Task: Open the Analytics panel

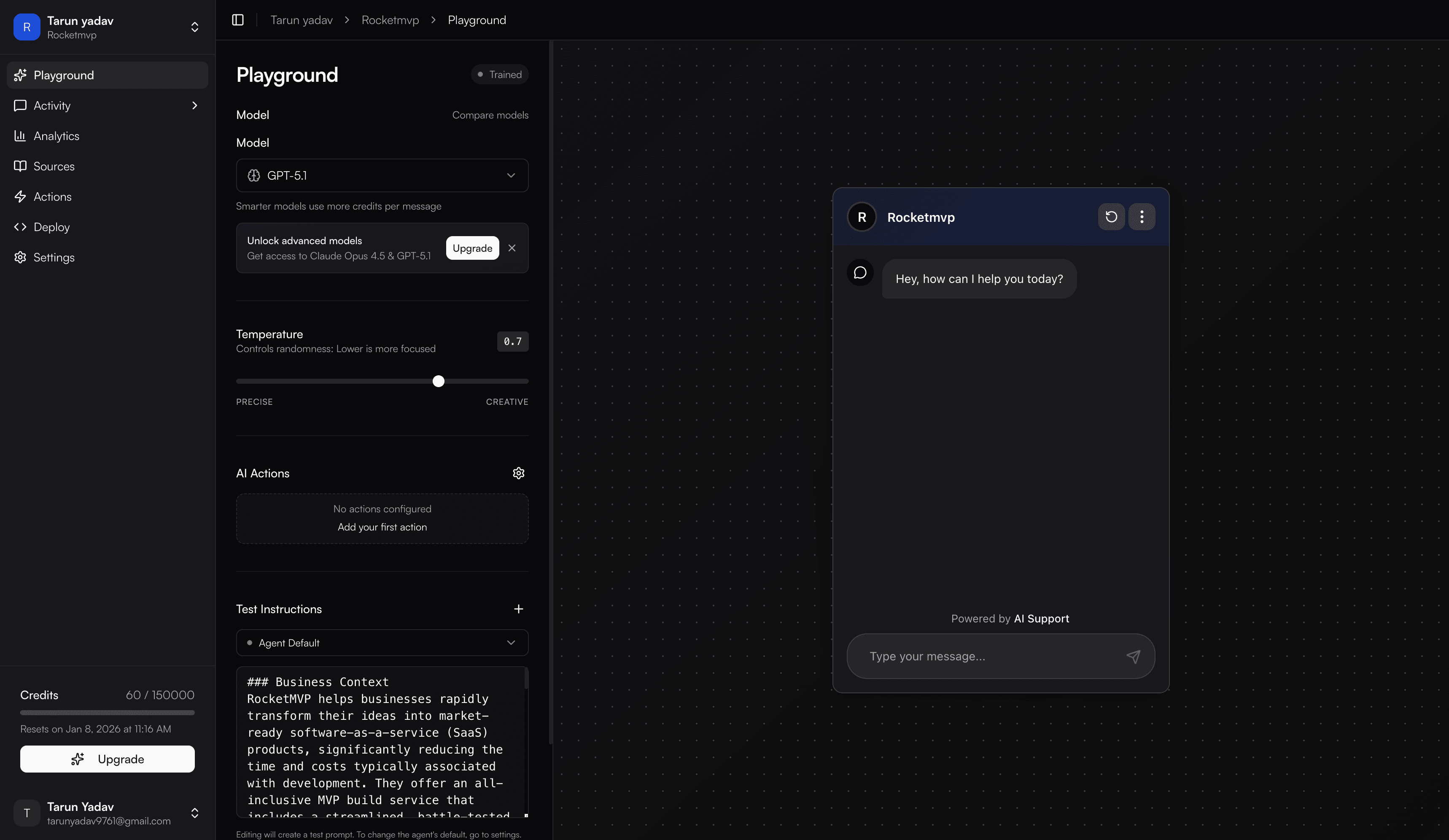Action: point(56,136)
